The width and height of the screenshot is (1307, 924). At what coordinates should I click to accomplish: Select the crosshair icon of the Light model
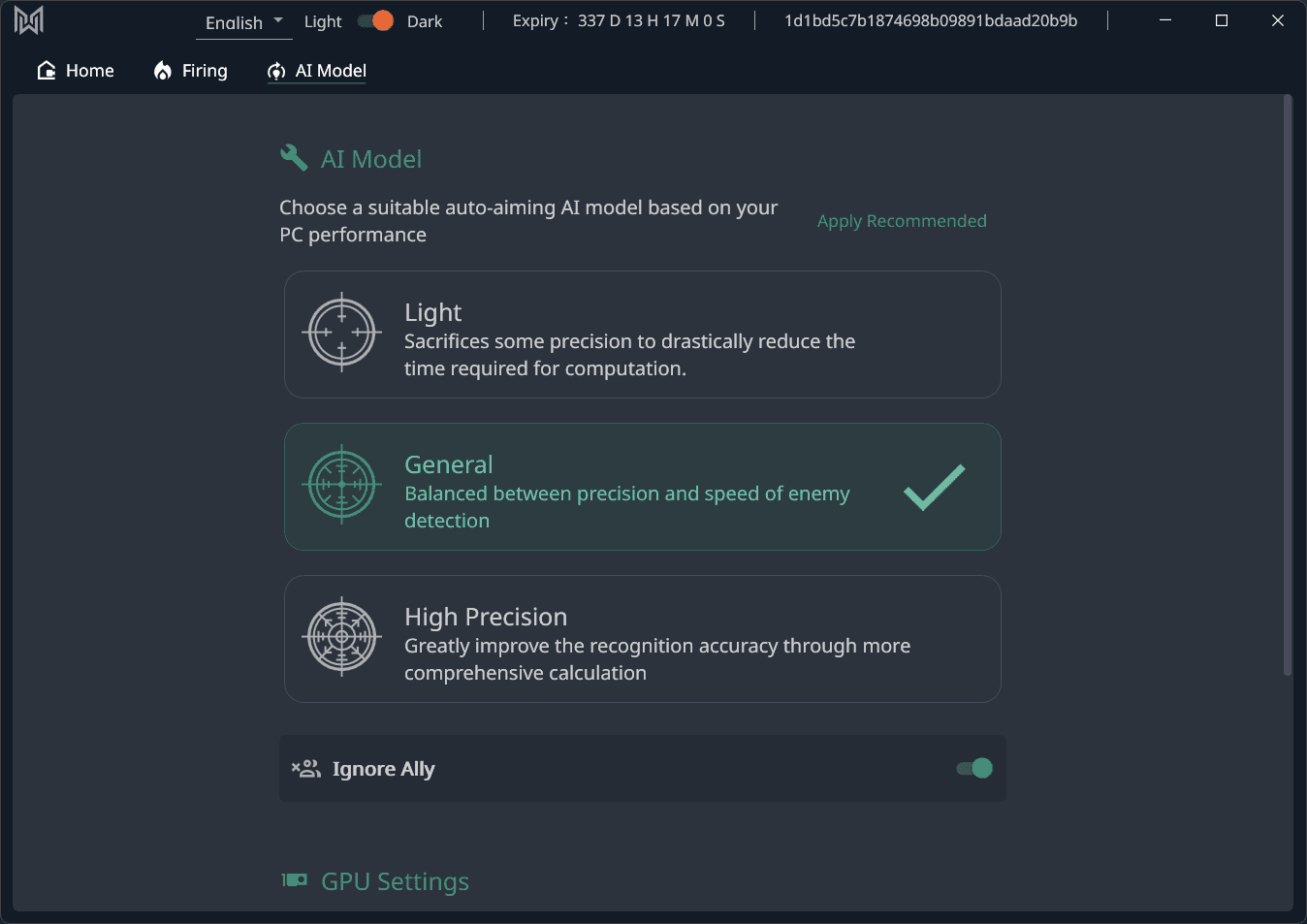pyautogui.click(x=341, y=333)
